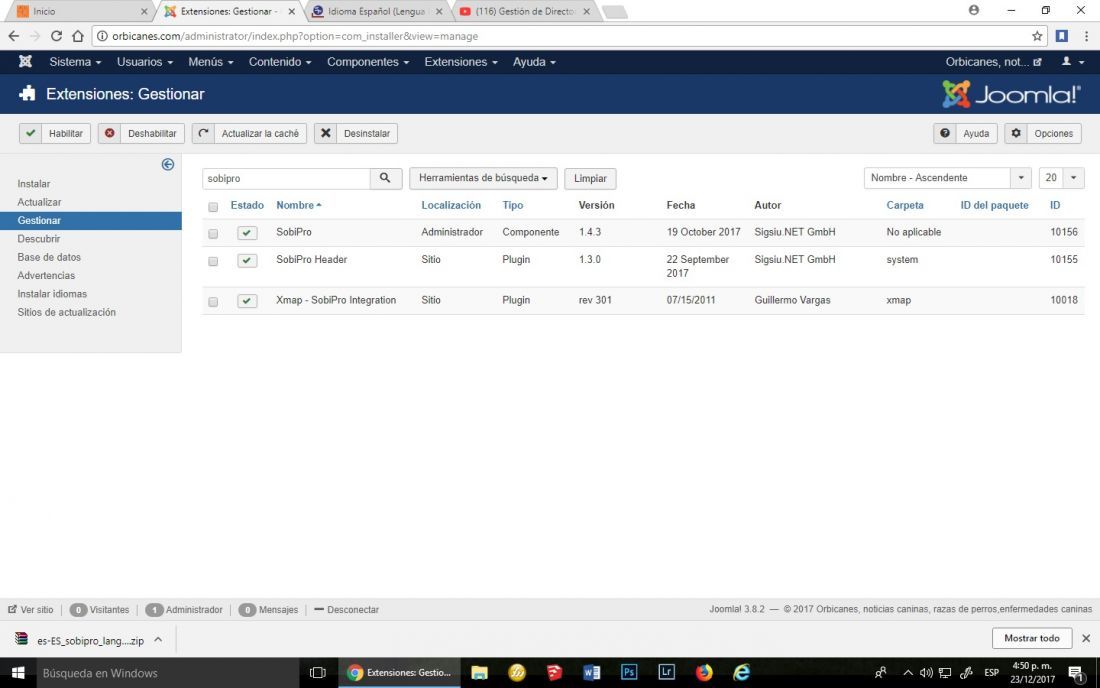Open the Extensiones menu

click(461, 62)
